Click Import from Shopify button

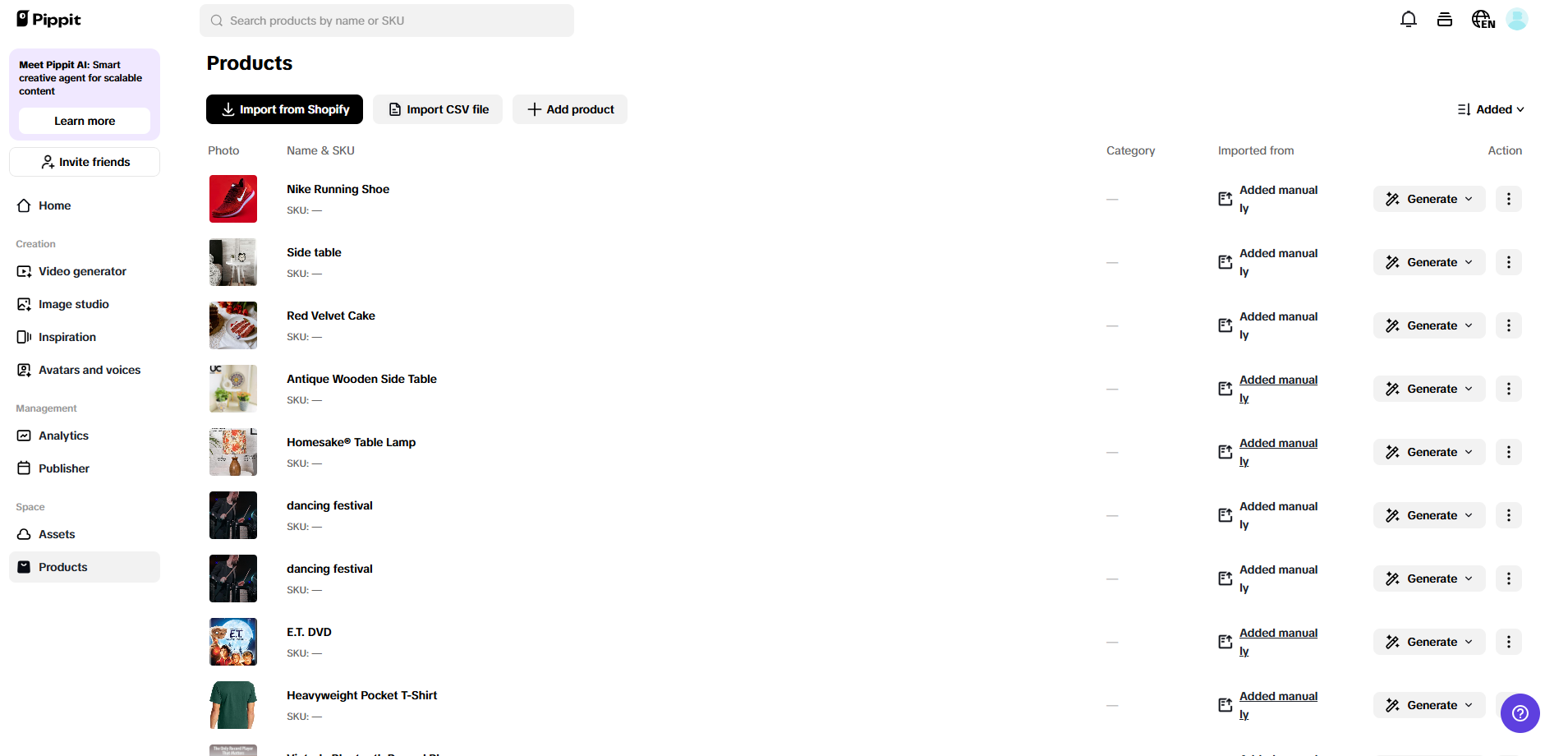284,109
